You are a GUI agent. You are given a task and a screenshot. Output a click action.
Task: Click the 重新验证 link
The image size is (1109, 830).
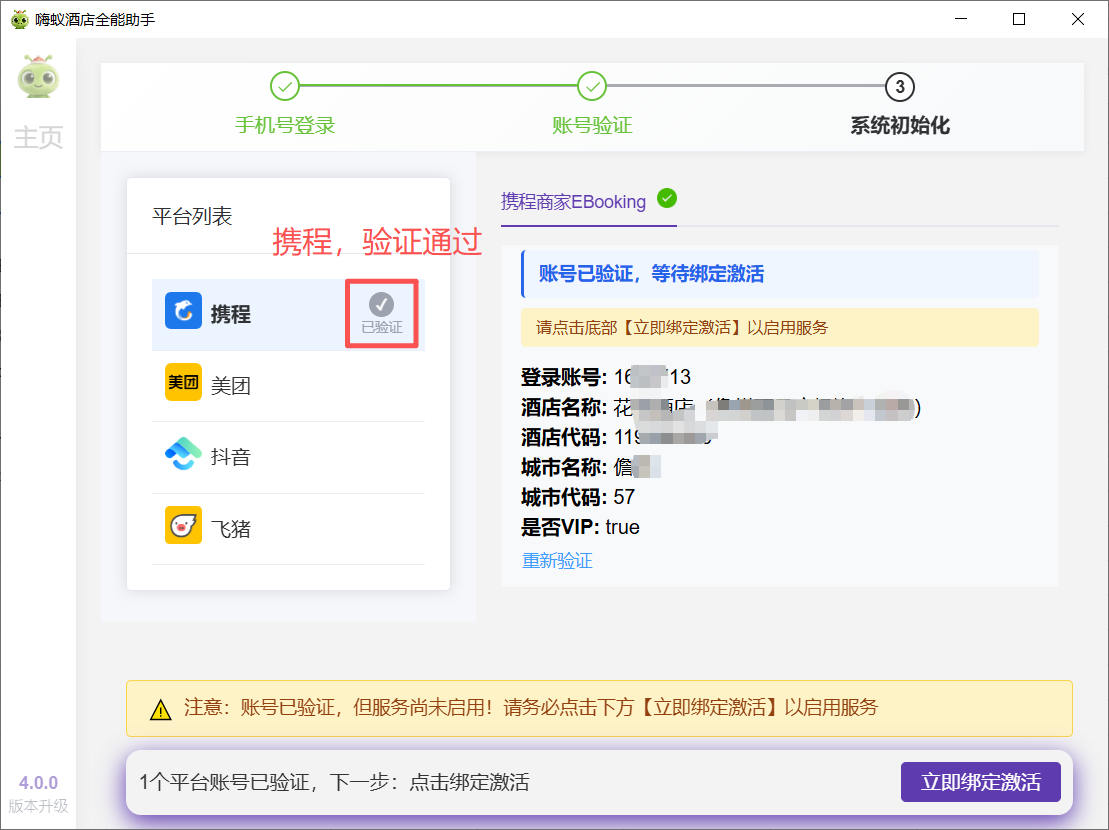coord(557,562)
